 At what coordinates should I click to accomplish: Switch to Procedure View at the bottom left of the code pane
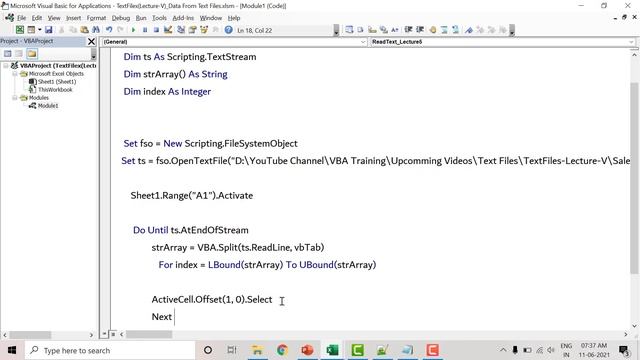(x=104, y=334)
